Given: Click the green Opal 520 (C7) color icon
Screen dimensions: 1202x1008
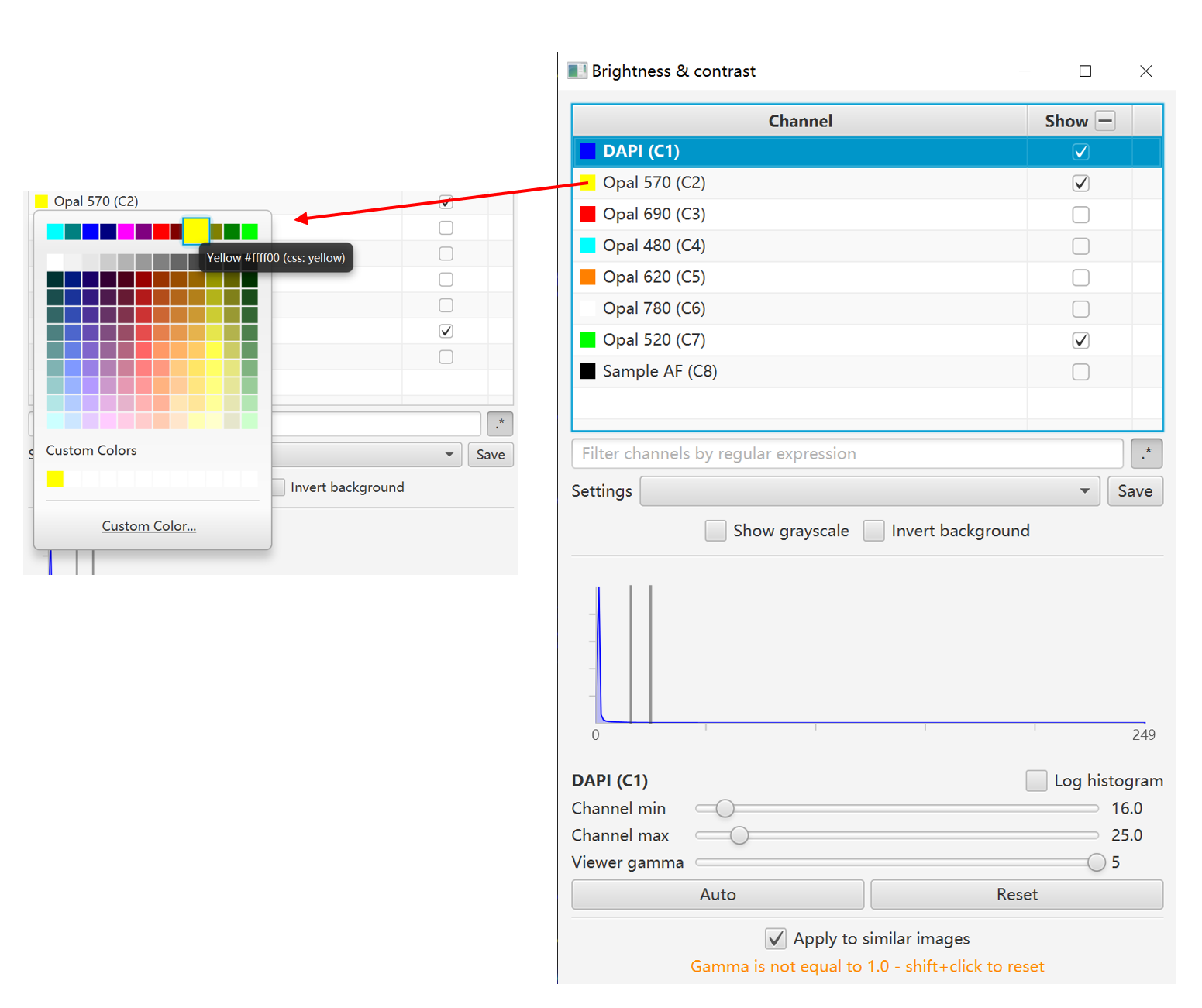Looking at the screenshot, I should click(587, 339).
